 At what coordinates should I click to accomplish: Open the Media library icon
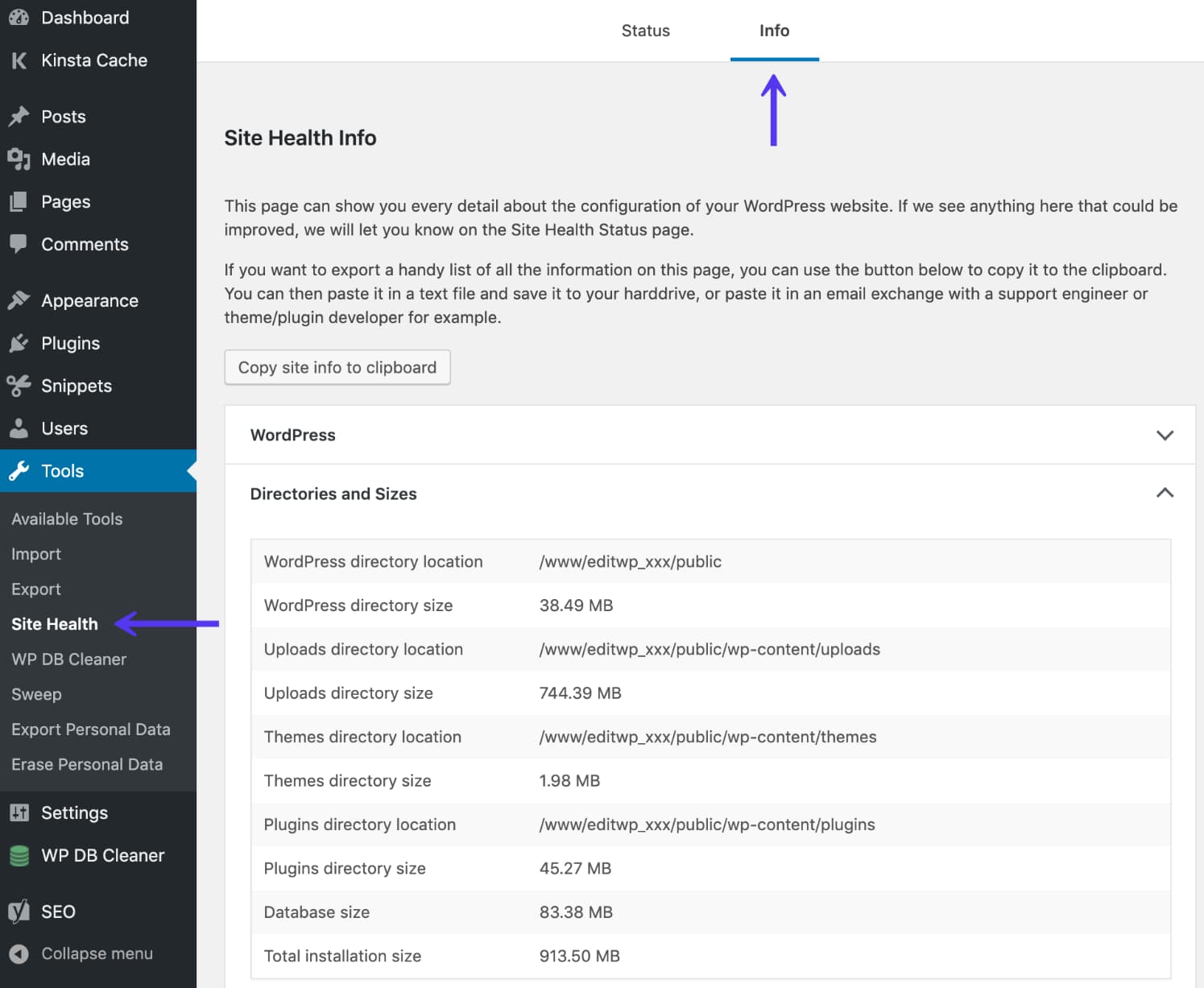coord(19,159)
